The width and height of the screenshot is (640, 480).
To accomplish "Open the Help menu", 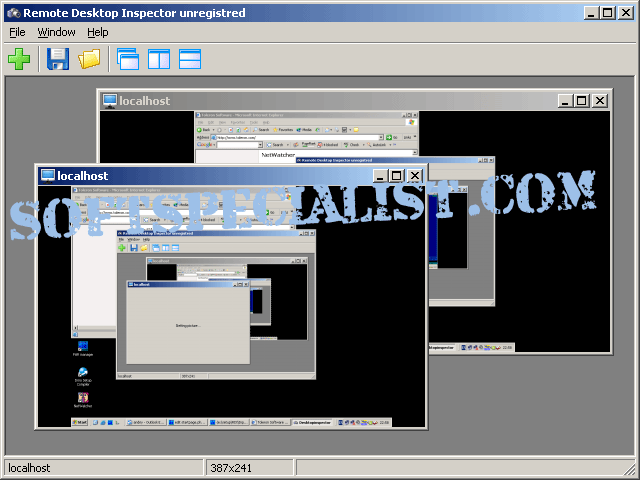I will tap(97, 32).
